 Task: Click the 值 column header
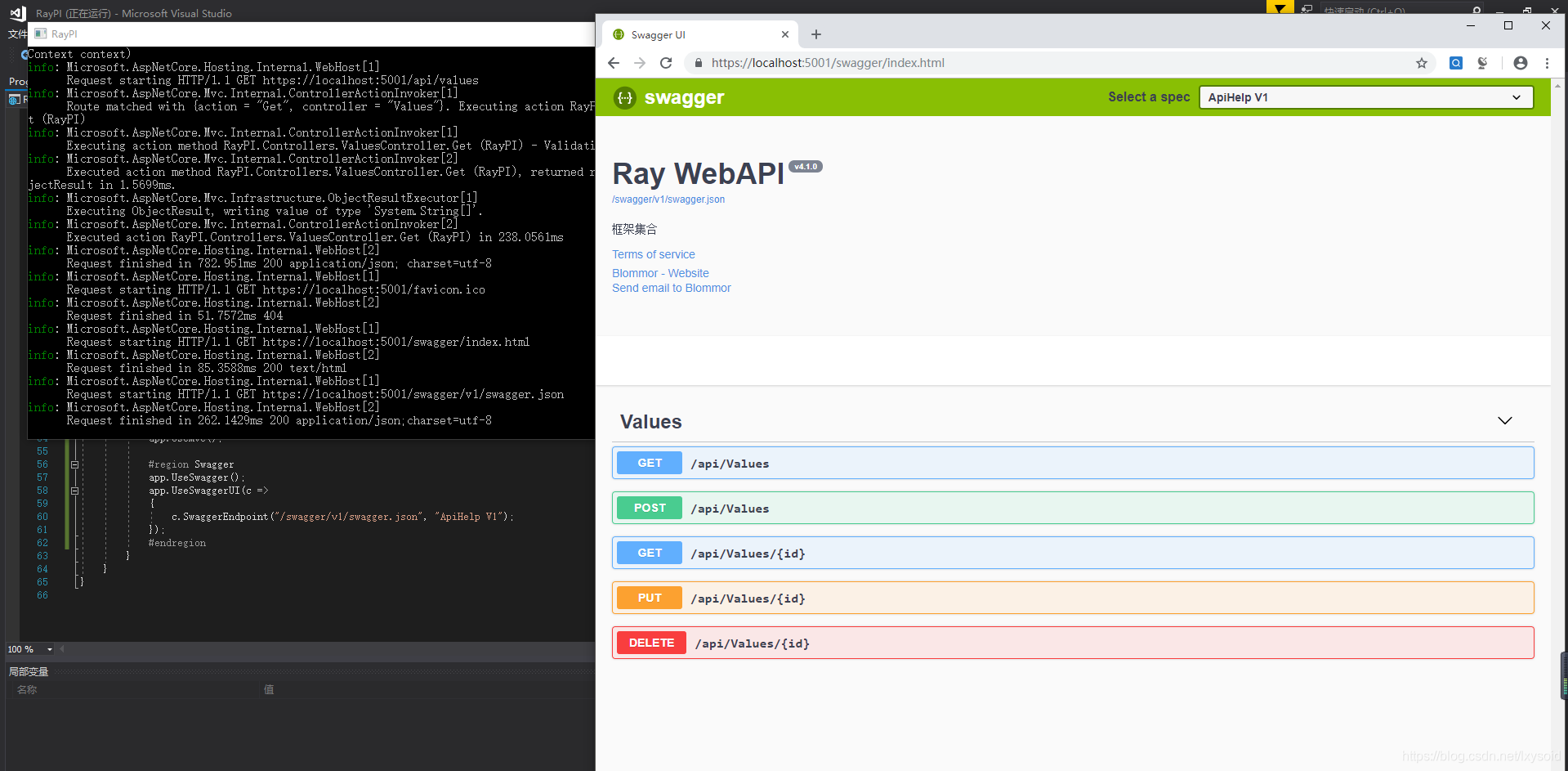tap(269, 689)
